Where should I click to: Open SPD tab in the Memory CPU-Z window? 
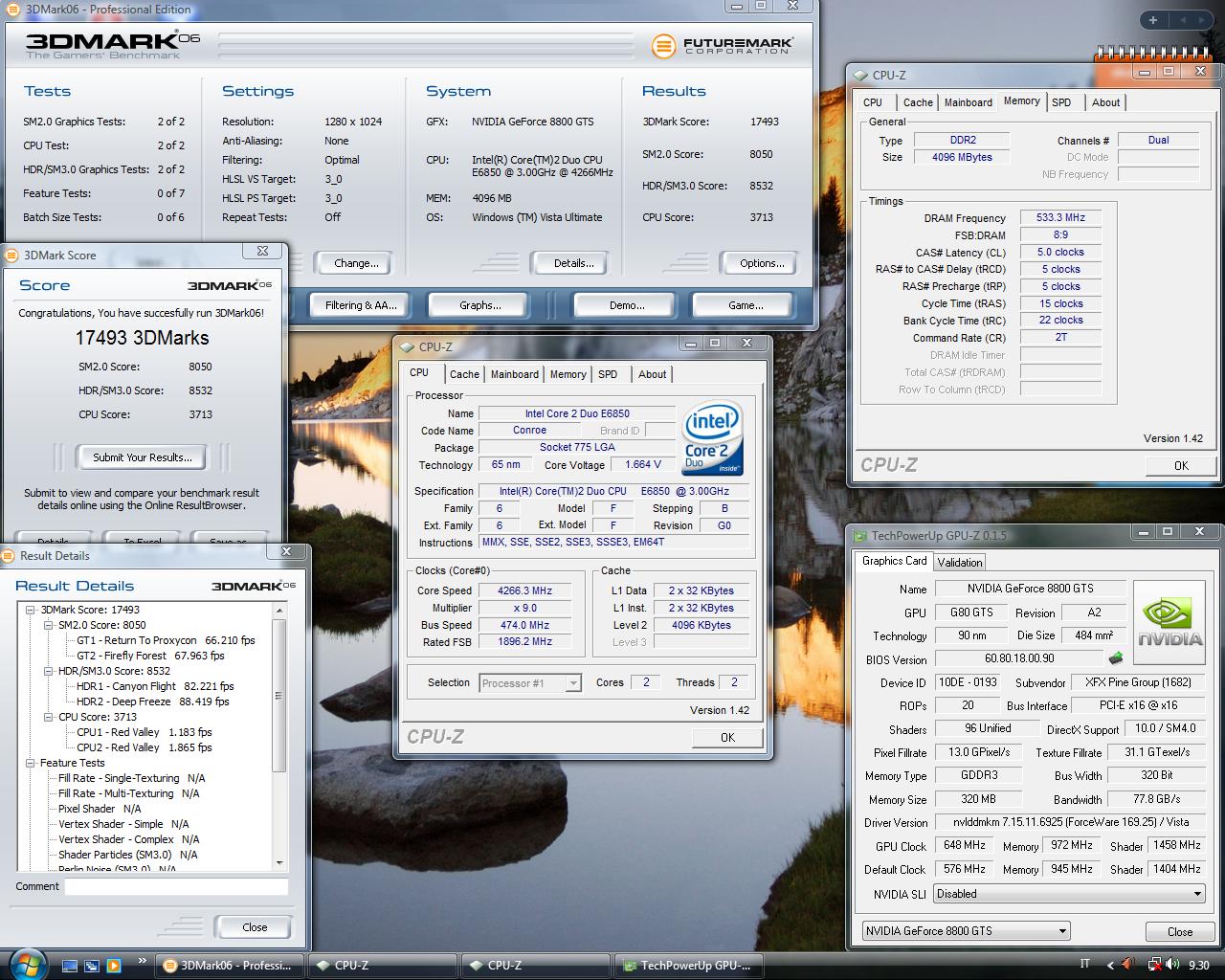1061,102
